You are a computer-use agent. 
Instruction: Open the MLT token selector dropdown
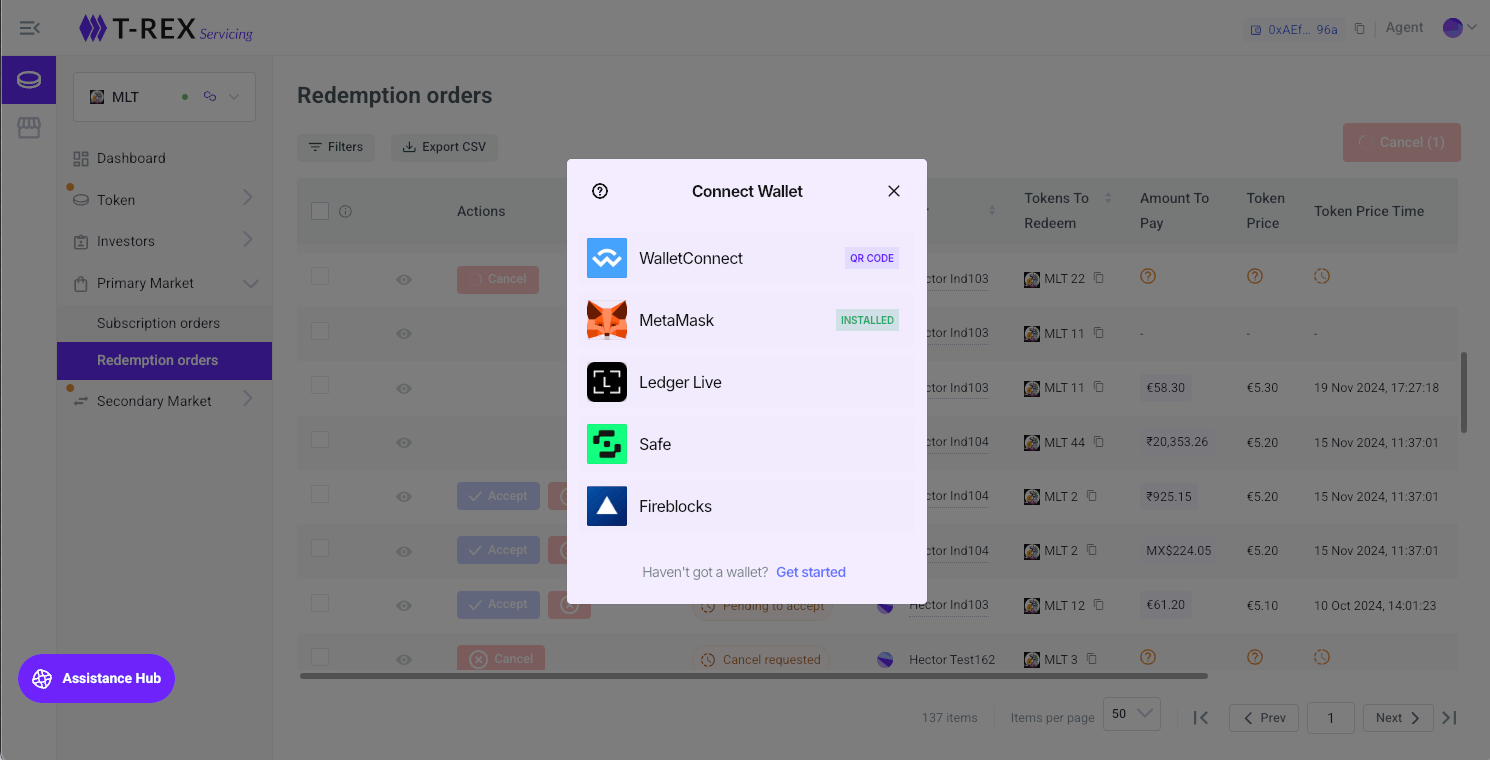(x=164, y=97)
